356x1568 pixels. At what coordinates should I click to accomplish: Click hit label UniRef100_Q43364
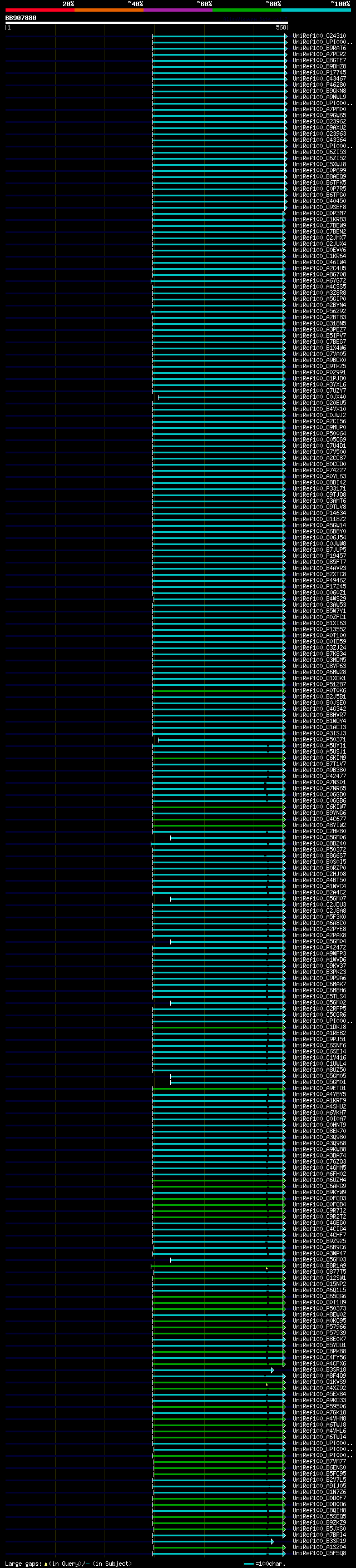click(319, 140)
